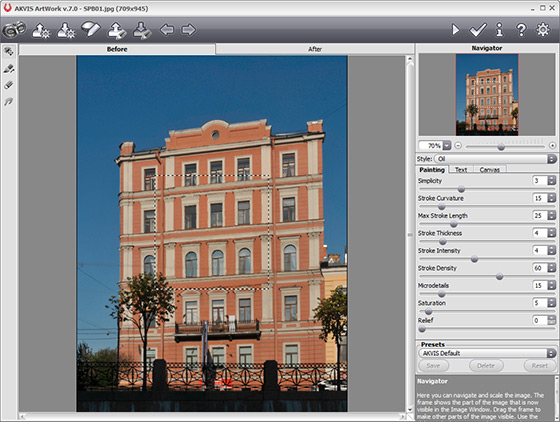Image resolution: width=560 pixels, height=422 pixels.
Task: Click the Simplicity value input field
Action: pos(540,181)
